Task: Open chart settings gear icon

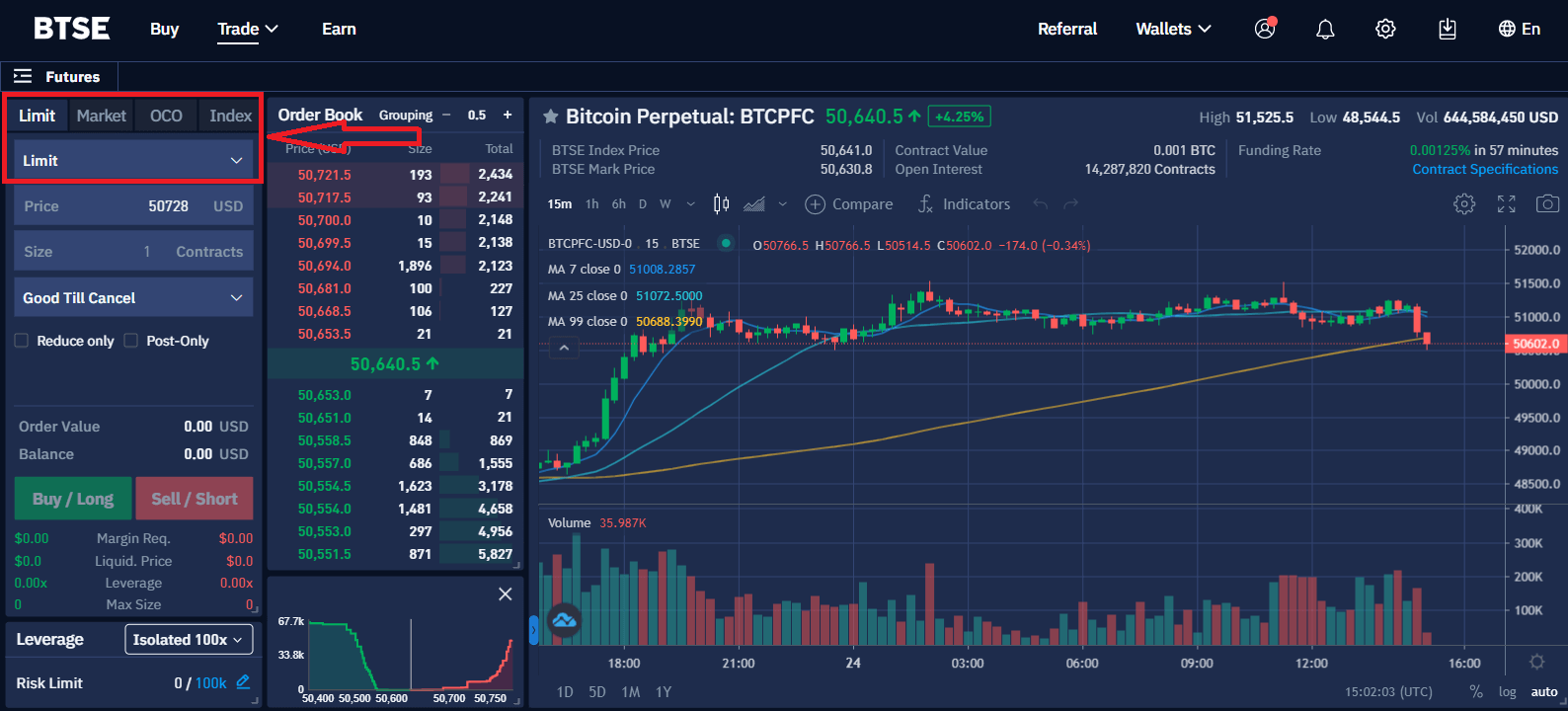Action: 1464,204
